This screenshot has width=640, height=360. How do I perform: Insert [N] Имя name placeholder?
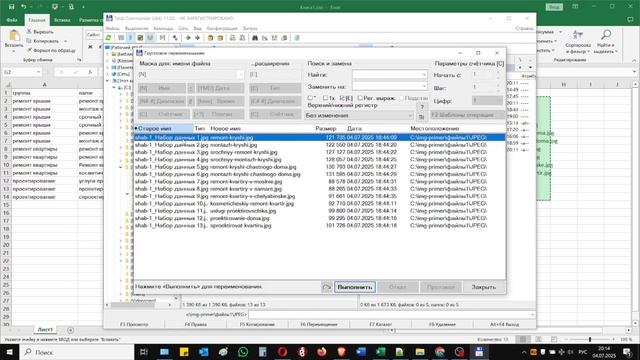tap(162, 88)
